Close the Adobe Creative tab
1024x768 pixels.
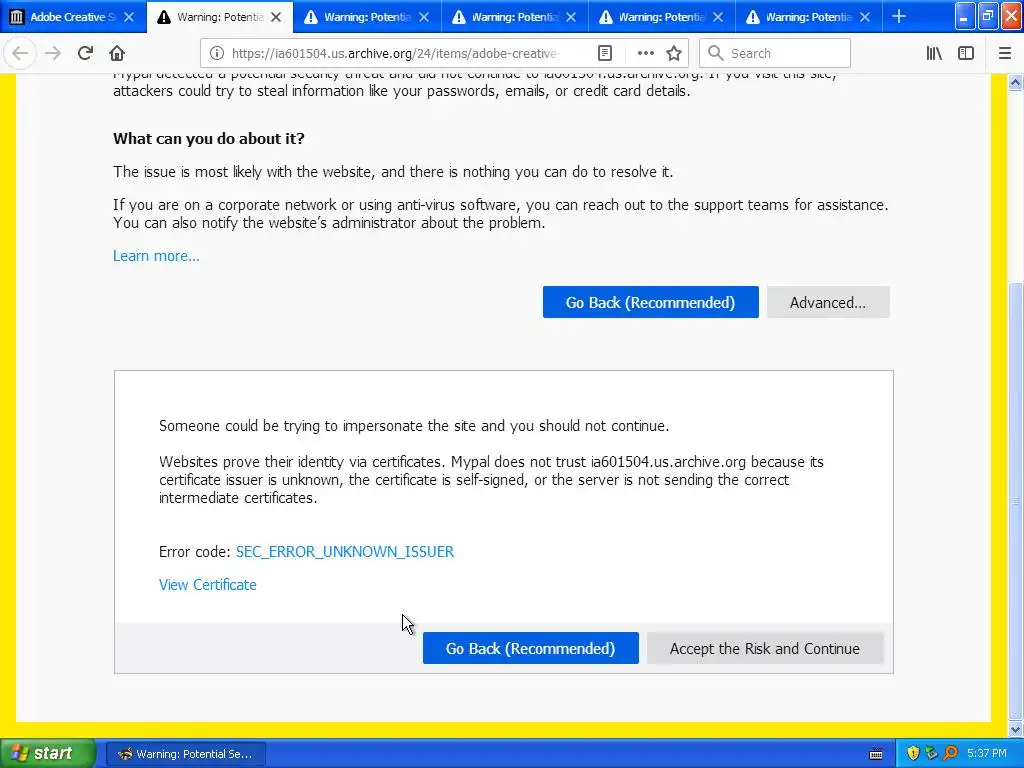click(x=129, y=17)
